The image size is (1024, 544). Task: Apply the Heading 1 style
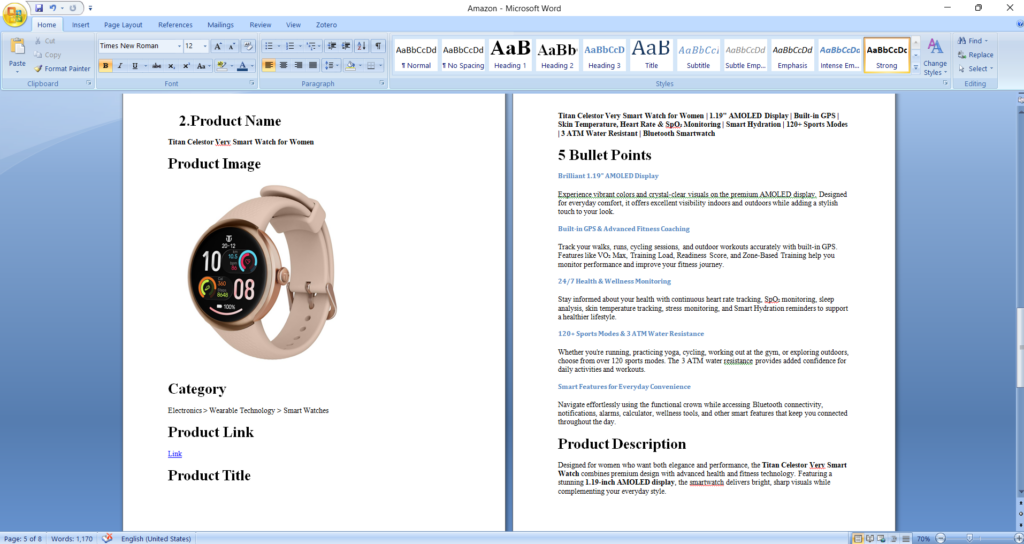(x=511, y=55)
